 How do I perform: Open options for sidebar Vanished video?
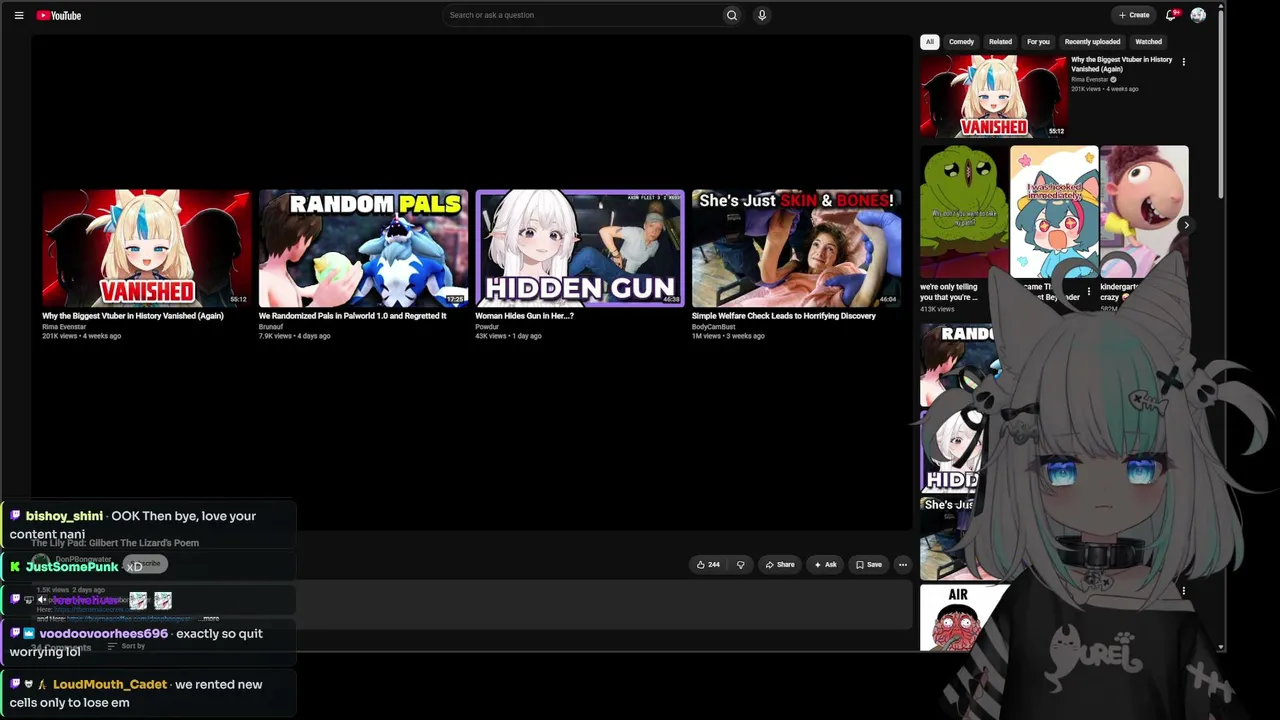pyautogui.click(x=1184, y=62)
